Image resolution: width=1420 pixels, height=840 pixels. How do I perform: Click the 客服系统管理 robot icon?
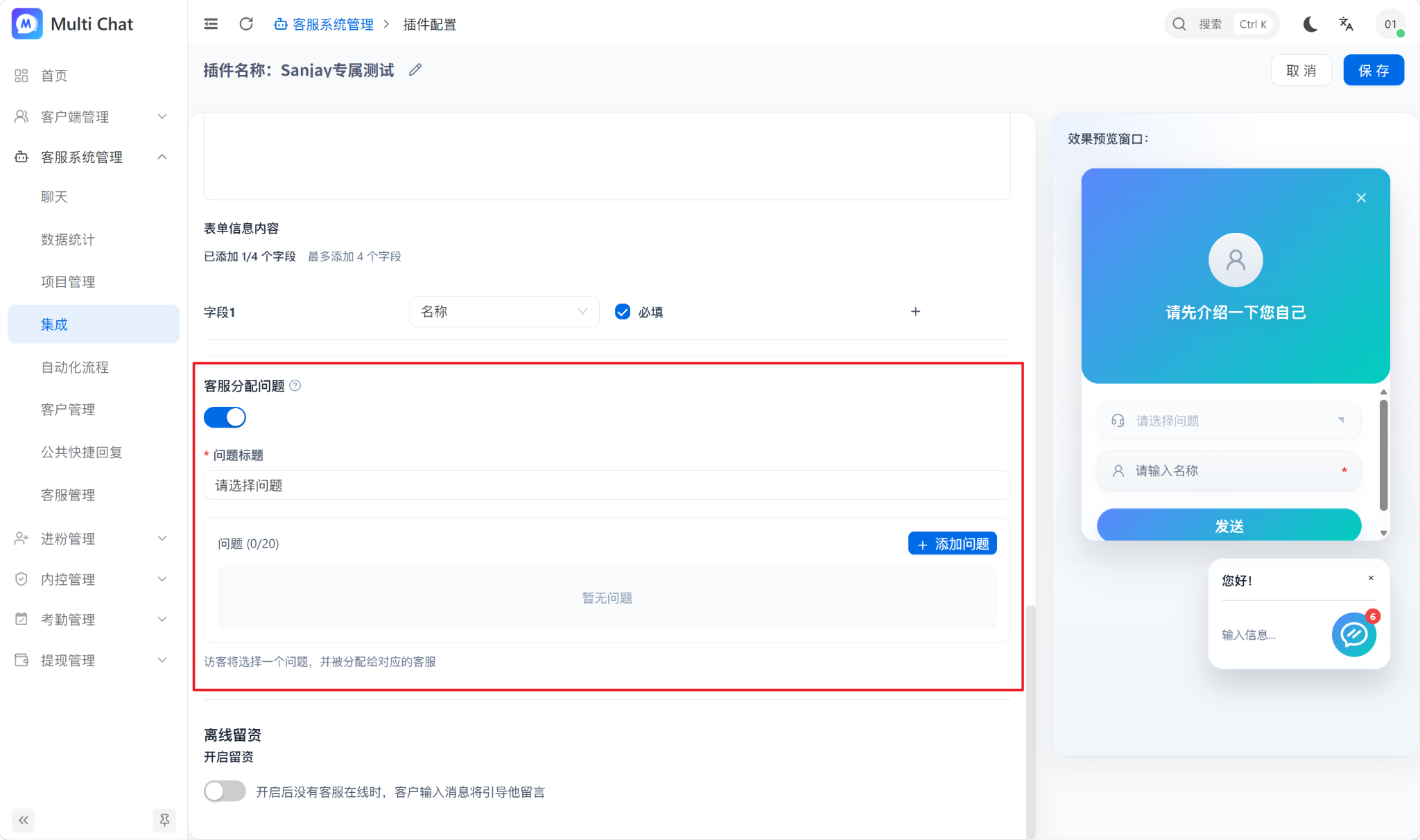coord(21,157)
